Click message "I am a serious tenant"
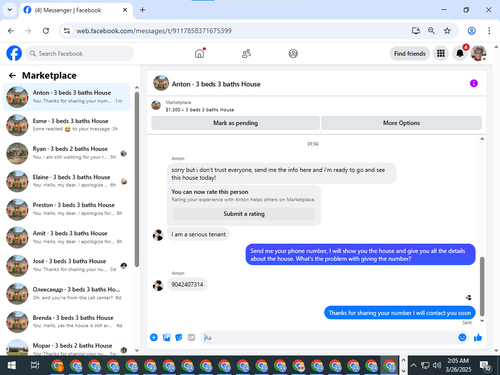This screenshot has width=500, height=375. 198,234
